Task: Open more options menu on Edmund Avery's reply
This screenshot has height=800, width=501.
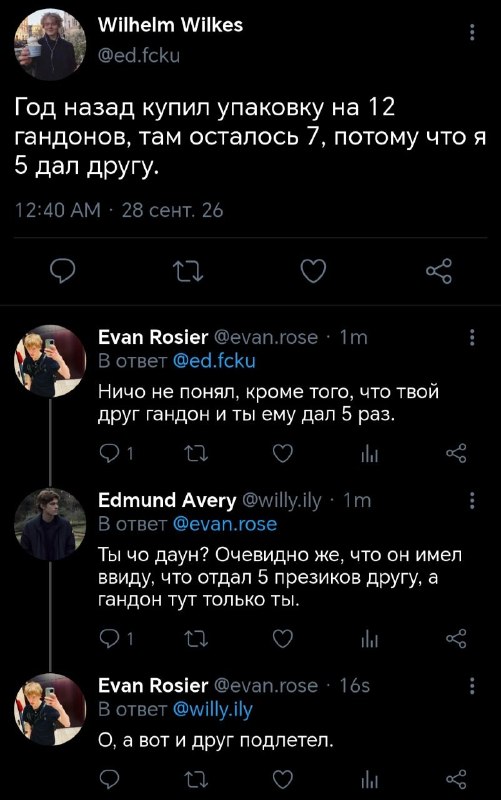Action: (472, 501)
